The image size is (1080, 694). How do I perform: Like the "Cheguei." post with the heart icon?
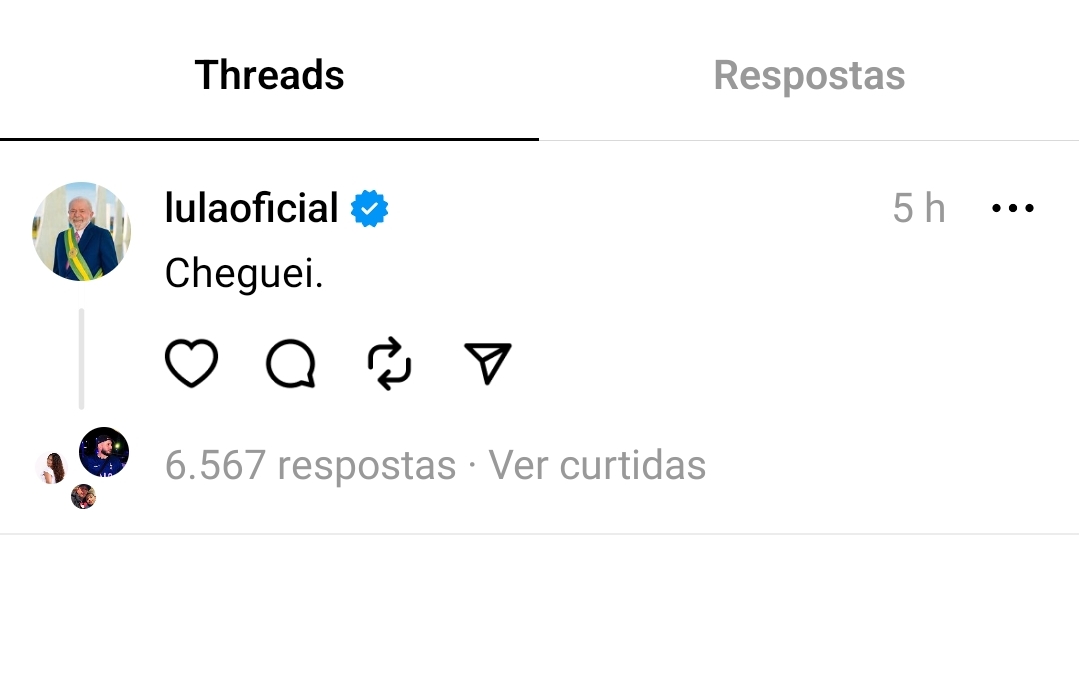191,363
